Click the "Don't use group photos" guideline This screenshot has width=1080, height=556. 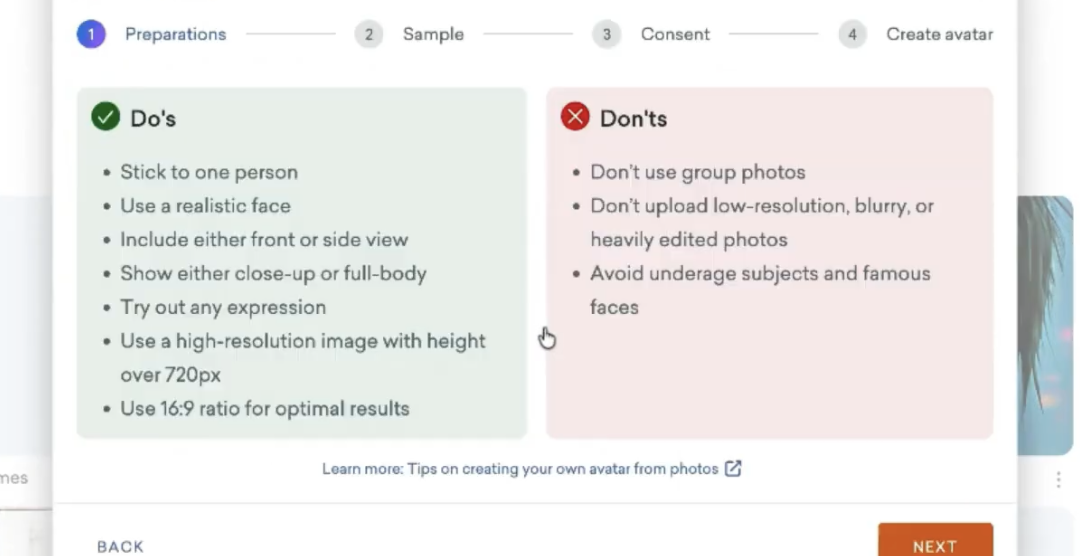point(697,172)
